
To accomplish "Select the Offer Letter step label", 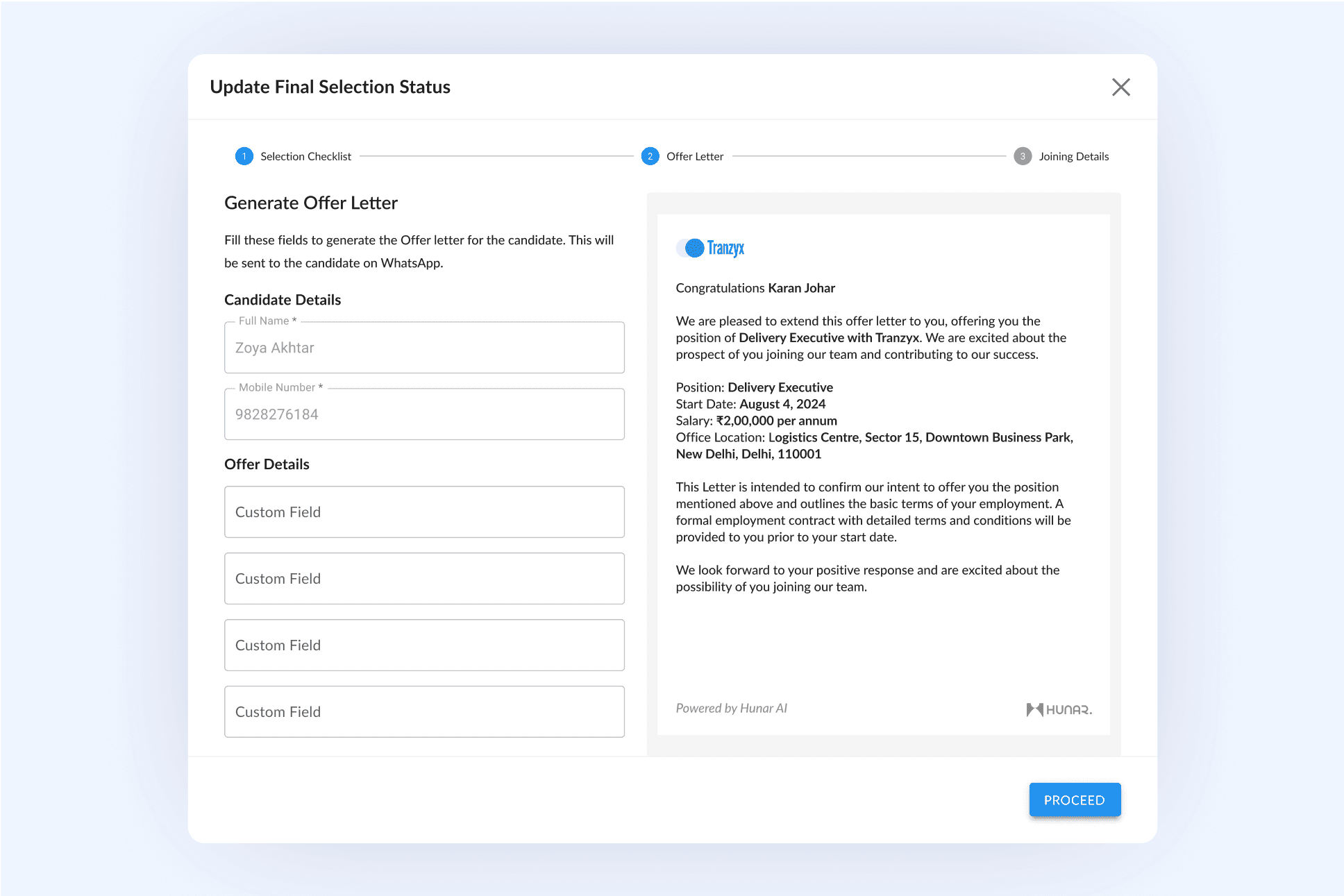I will 694,156.
